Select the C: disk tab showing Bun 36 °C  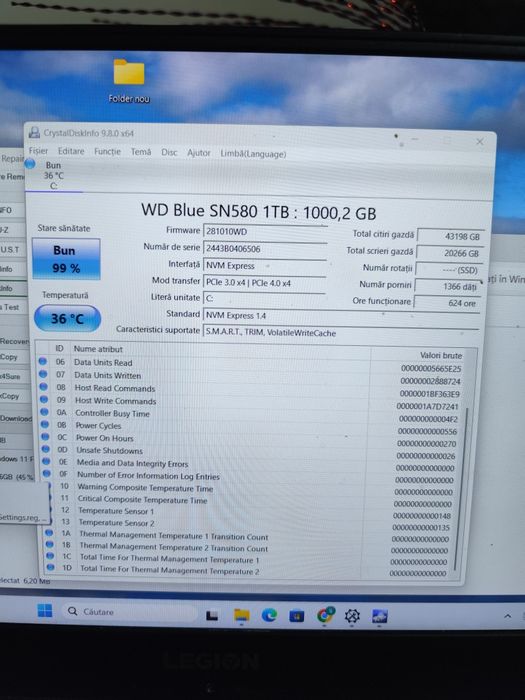click(54, 175)
